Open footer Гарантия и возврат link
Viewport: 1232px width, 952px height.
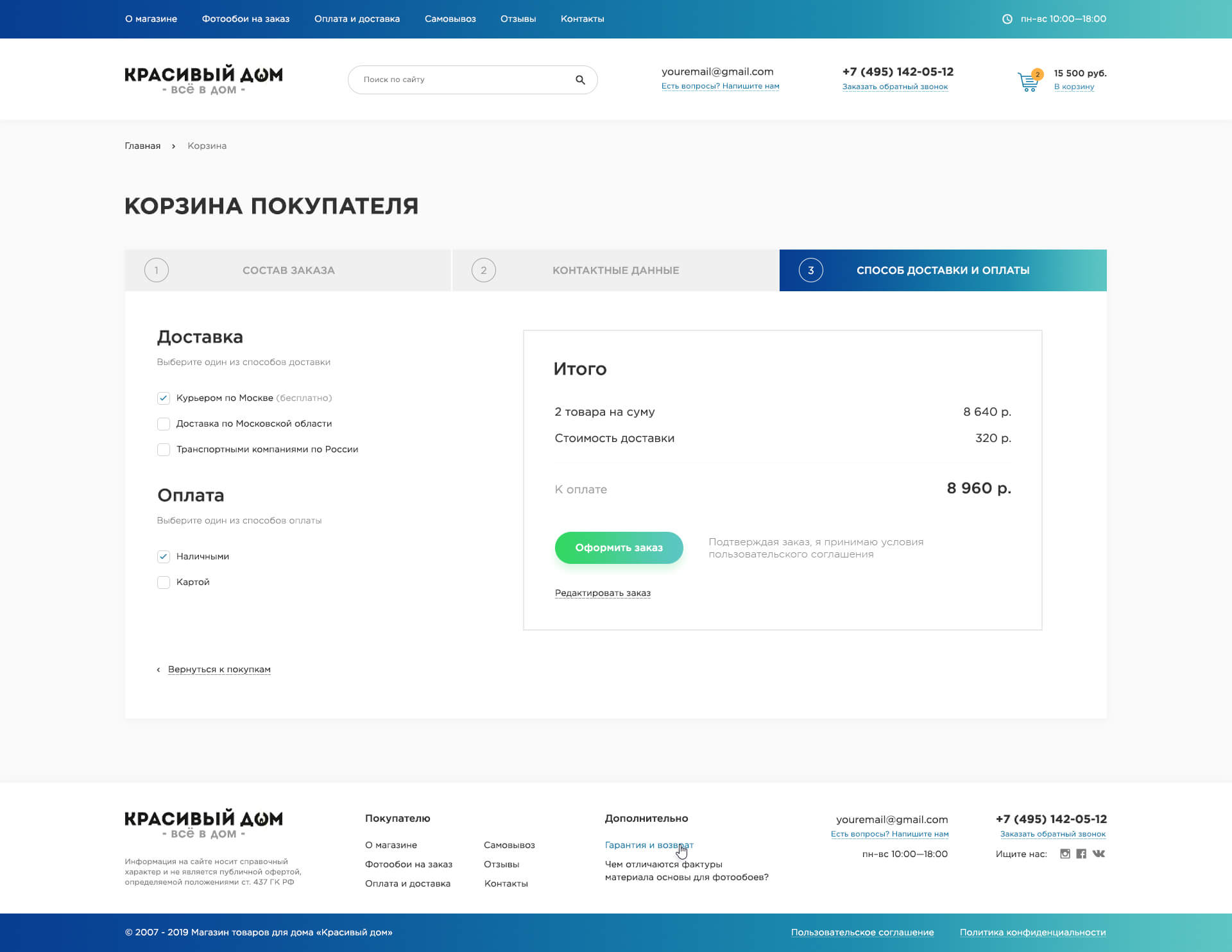tap(649, 846)
